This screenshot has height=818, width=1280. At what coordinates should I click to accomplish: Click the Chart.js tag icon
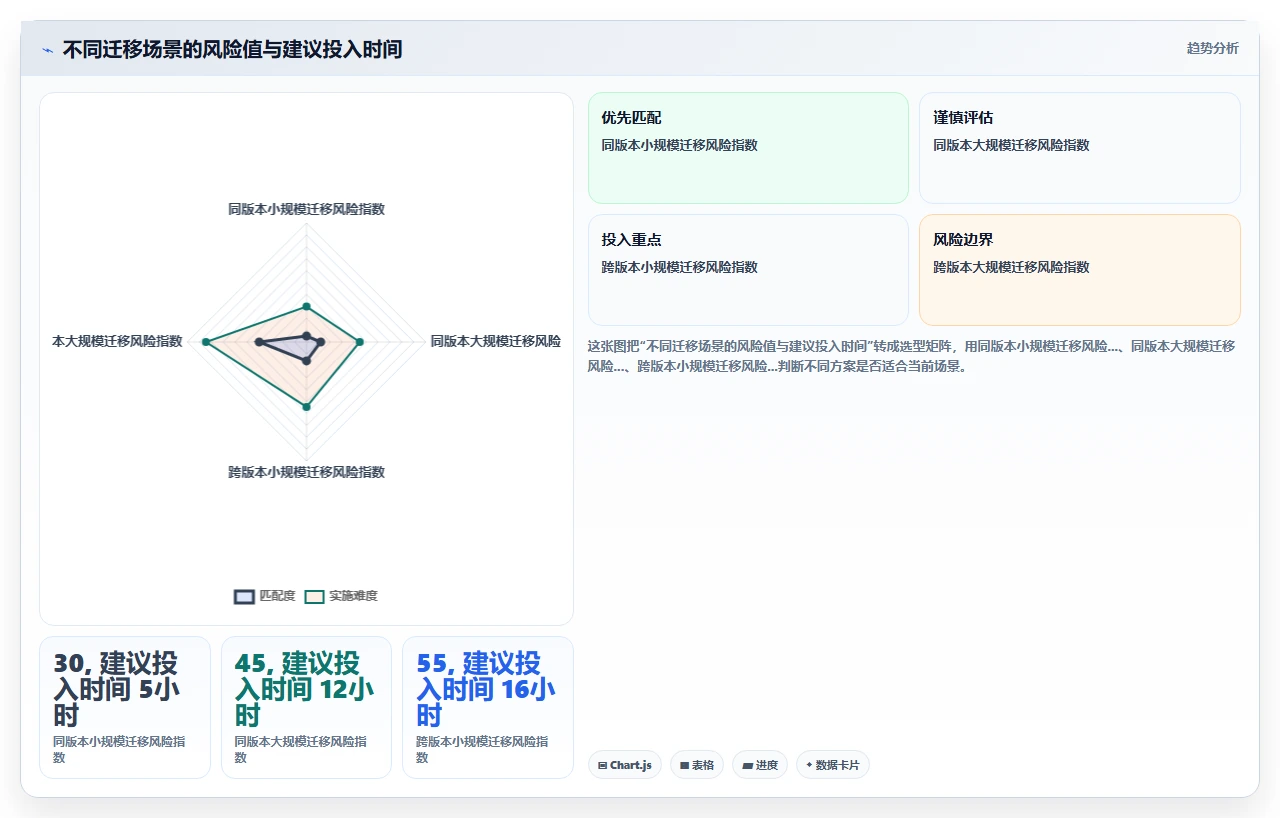[x=602, y=765]
